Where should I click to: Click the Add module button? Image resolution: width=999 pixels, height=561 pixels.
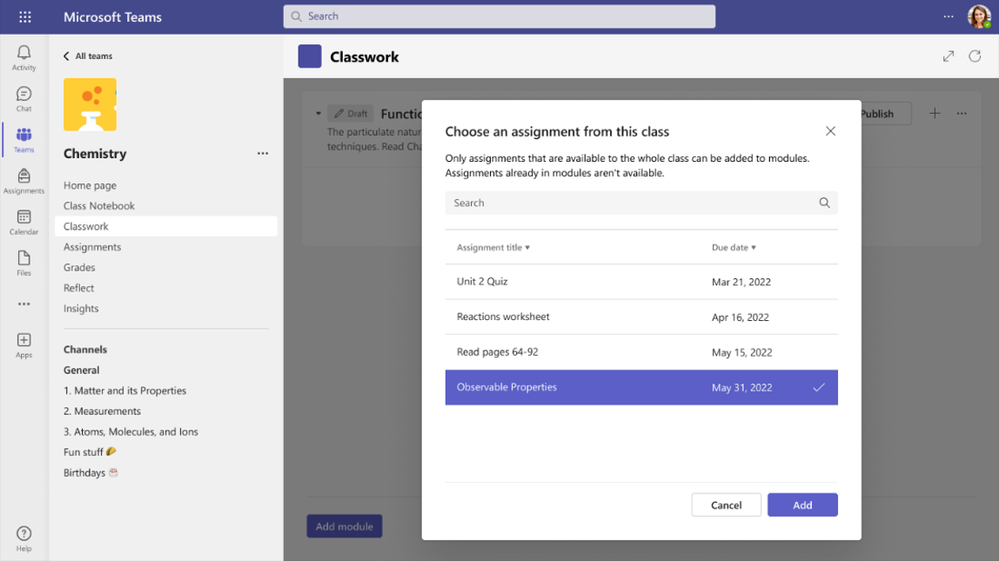click(344, 527)
